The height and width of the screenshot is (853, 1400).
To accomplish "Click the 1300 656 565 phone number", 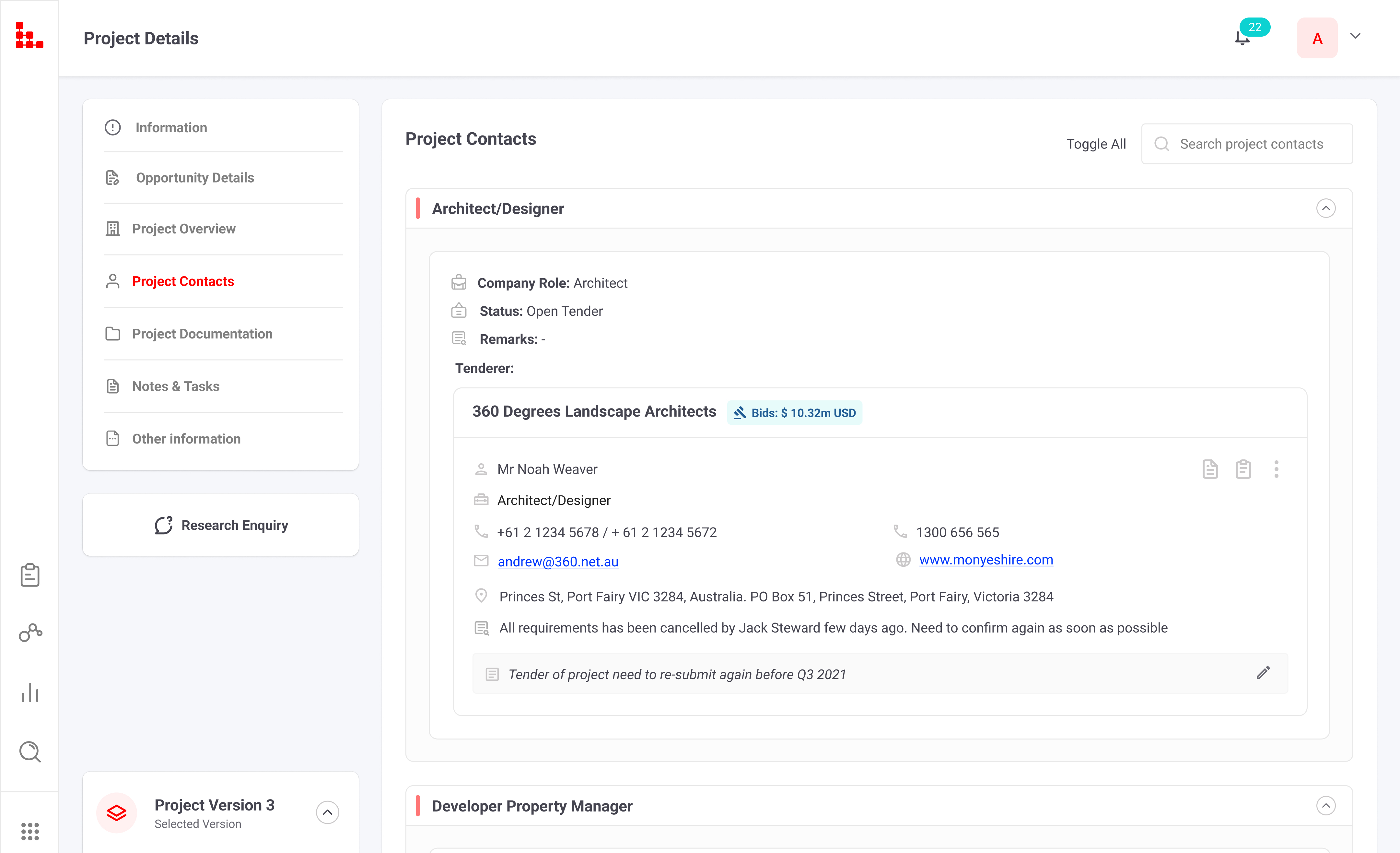I will [957, 532].
